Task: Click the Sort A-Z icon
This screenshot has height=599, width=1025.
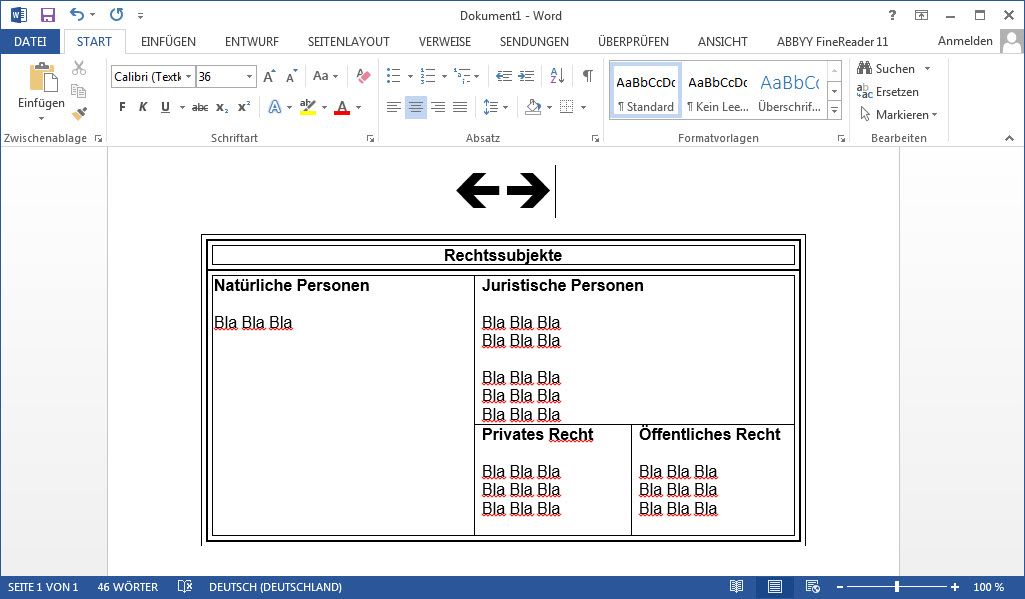Action: tap(557, 76)
